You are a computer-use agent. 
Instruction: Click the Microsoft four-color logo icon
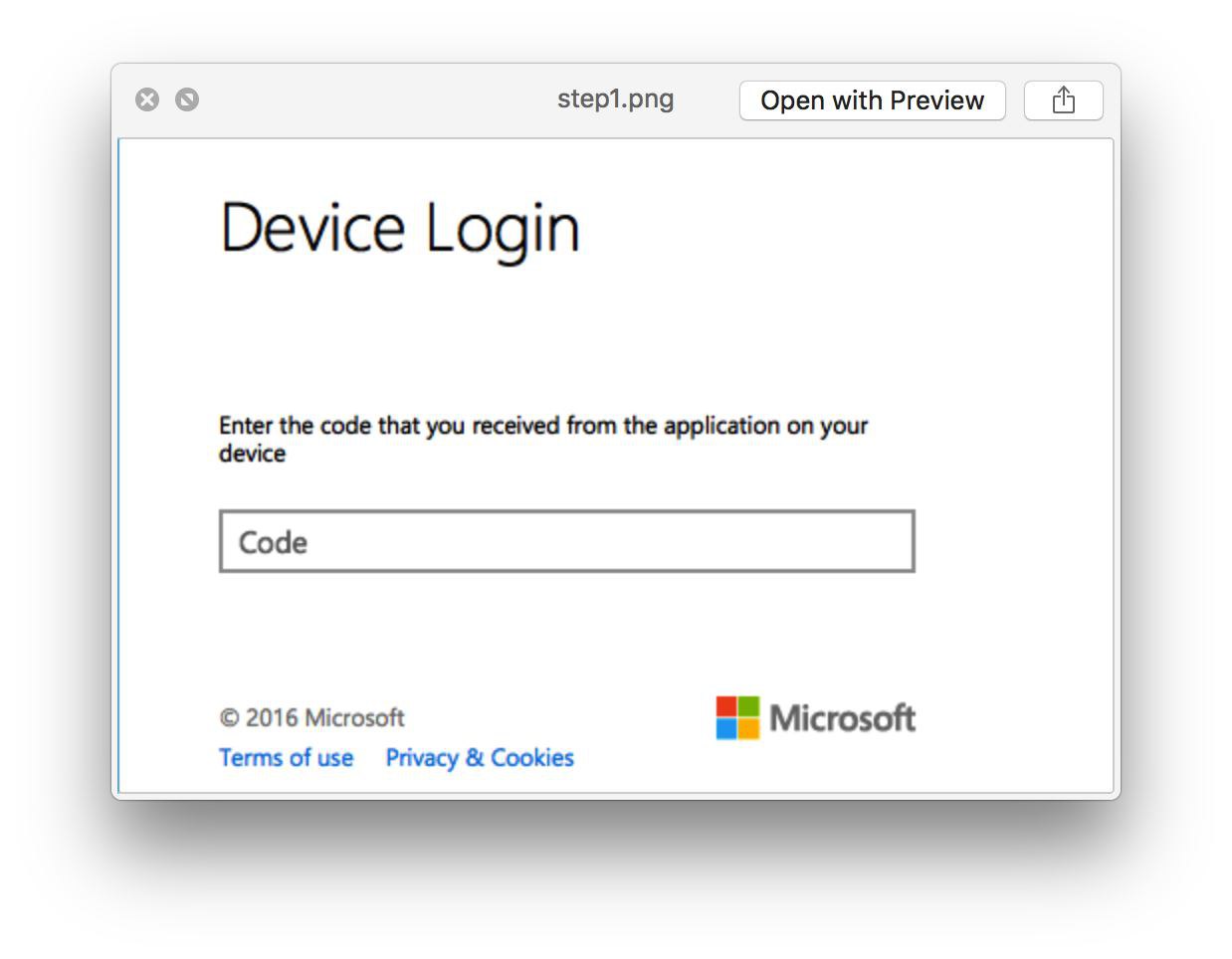click(x=737, y=717)
